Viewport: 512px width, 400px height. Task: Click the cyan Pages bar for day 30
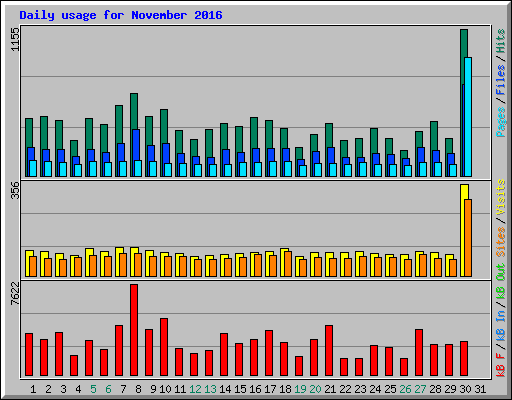468,117
